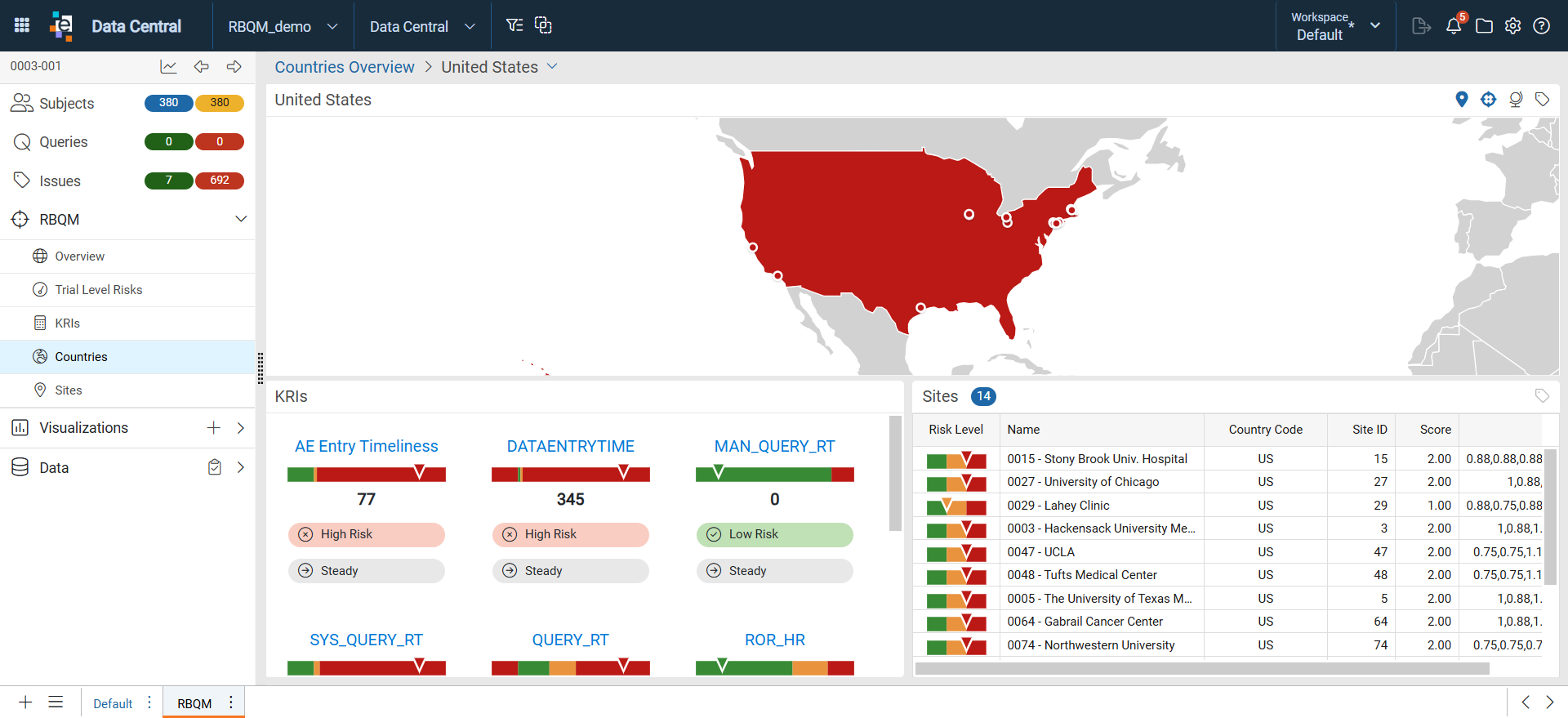Click the map pin icon above the map
This screenshot has height=718, width=1568.
click(x=1462, y=99)
